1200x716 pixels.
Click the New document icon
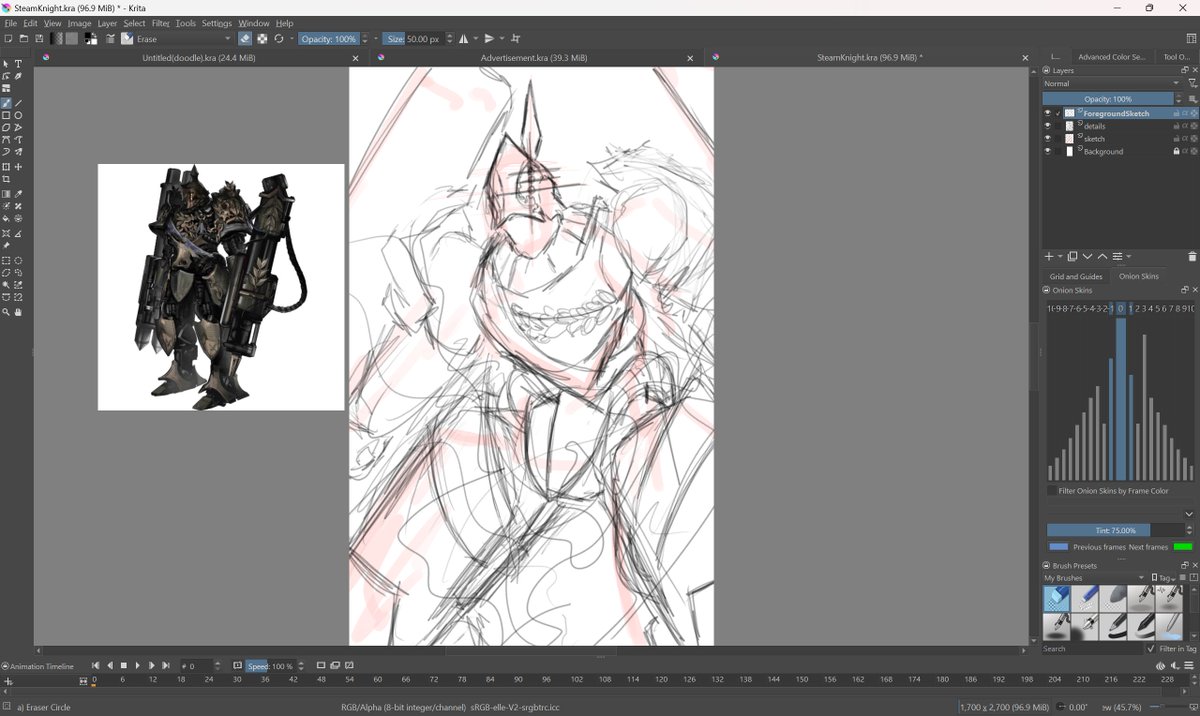8,39
